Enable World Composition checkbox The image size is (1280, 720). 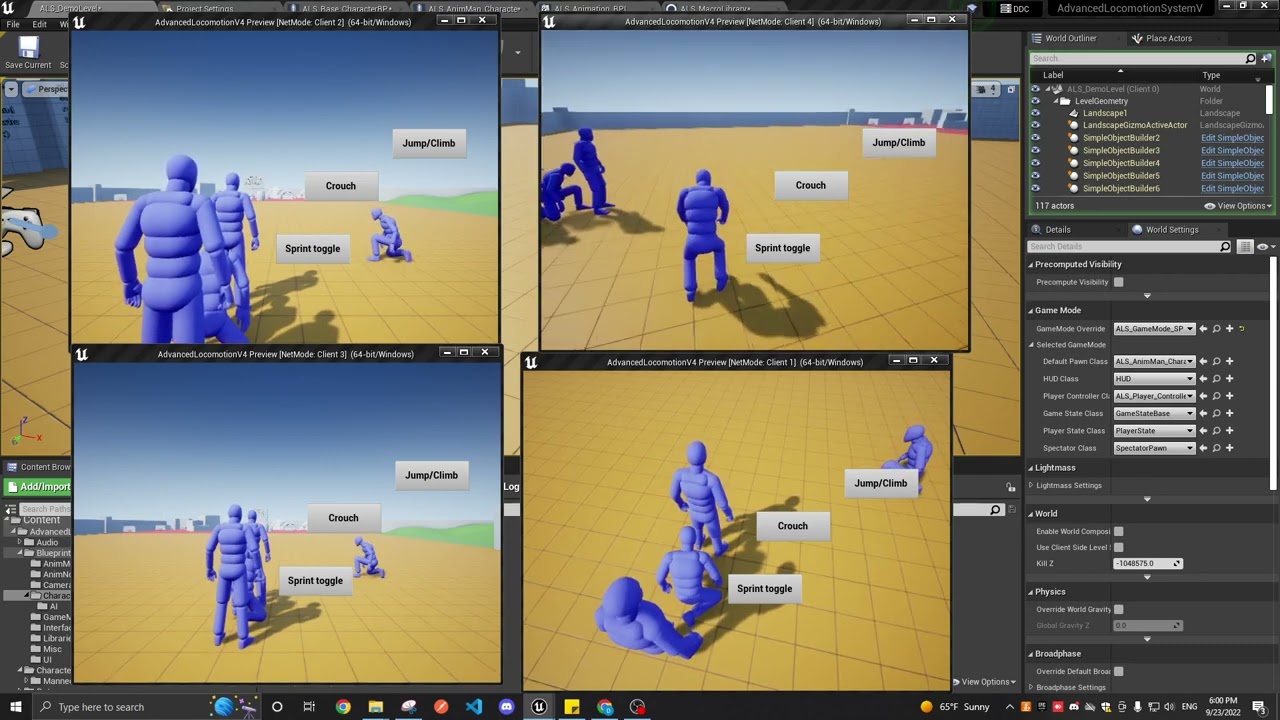pos(1118,531)
